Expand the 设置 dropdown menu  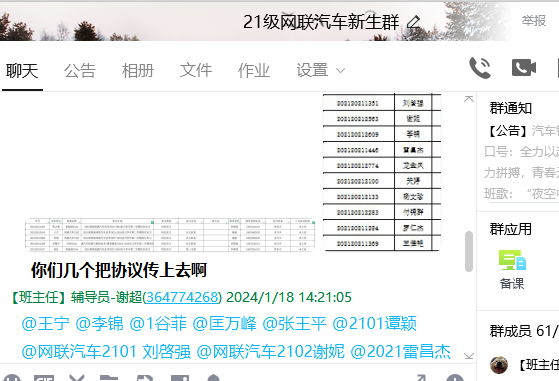(x=321, y=70)
